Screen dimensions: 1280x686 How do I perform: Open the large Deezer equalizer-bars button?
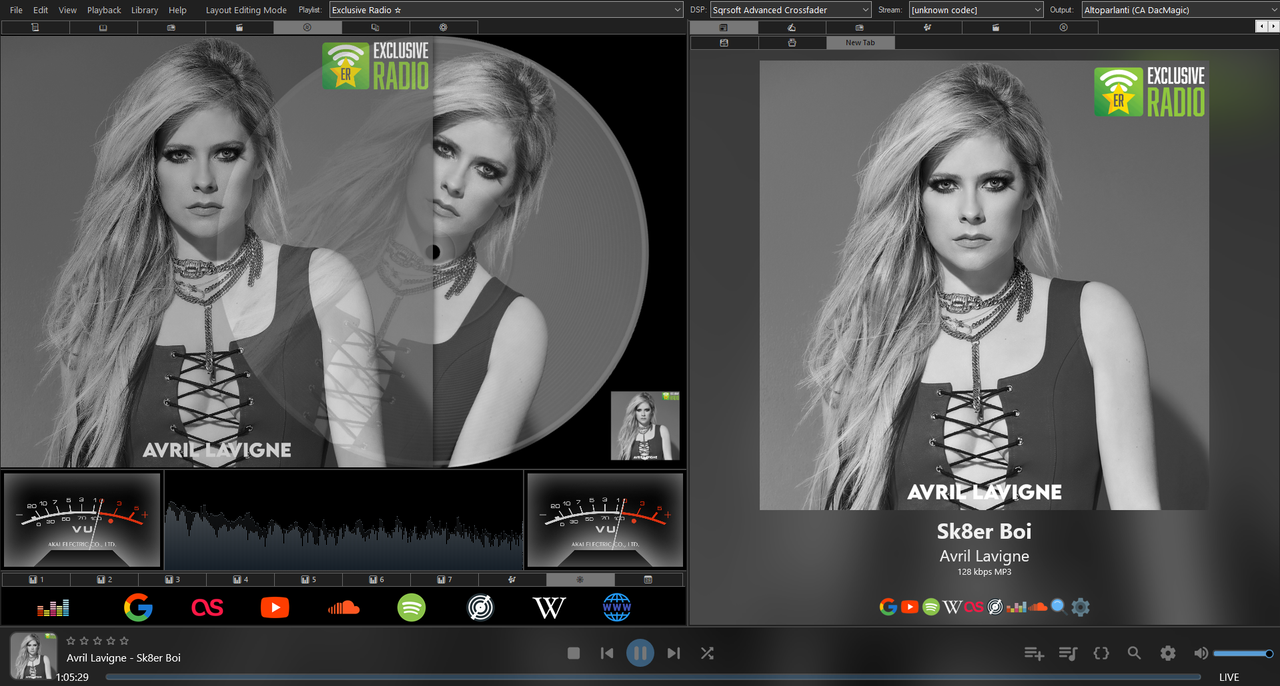53,607
